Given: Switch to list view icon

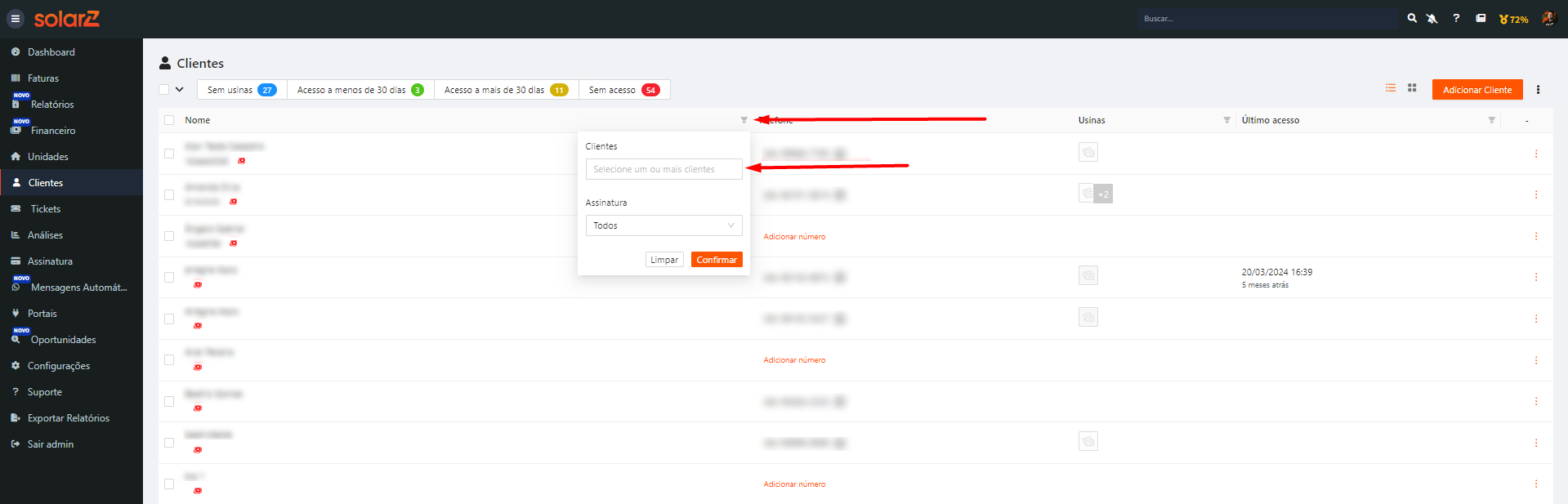Looking at the screenshot, I should (1391, 87).
